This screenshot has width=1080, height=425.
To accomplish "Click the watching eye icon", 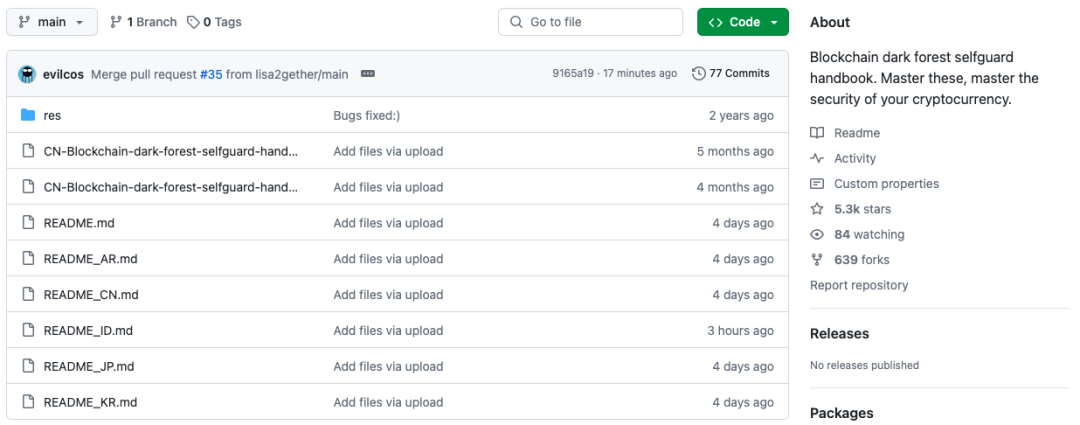I will coord(817,234).
